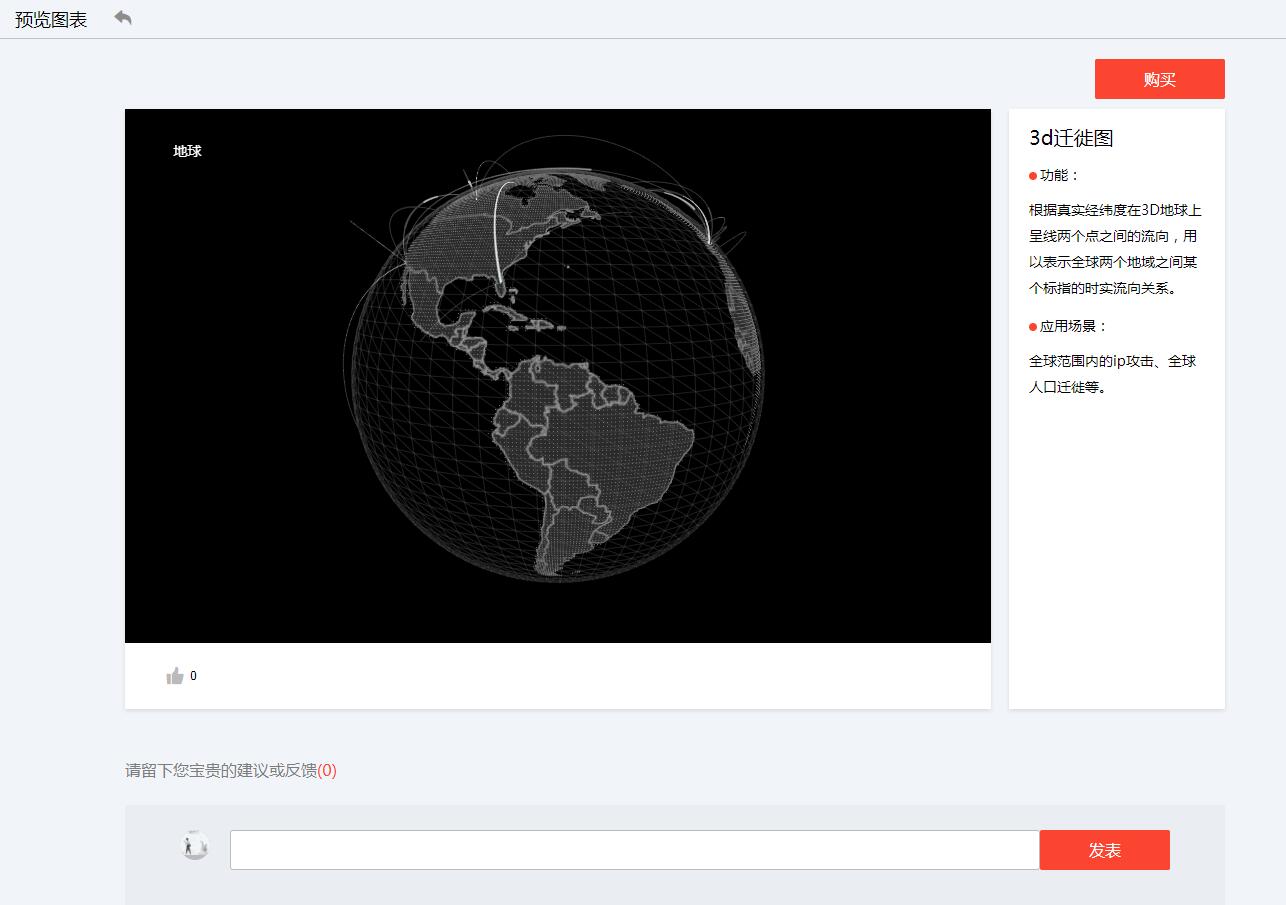The image size is (1286, 905).
Task: Click the like count 0
Action: pyautogui.click(x=193, y=676)
